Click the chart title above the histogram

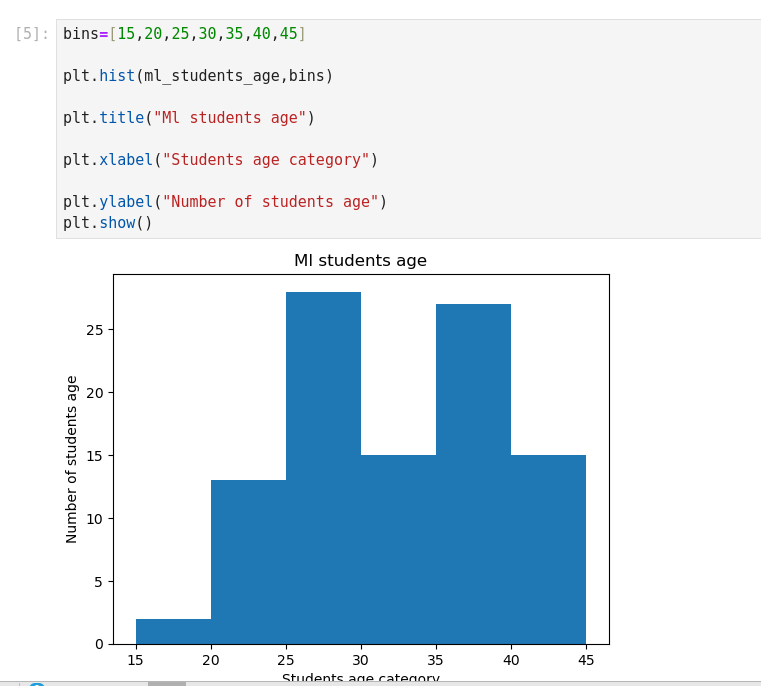(x=360, y=261)
